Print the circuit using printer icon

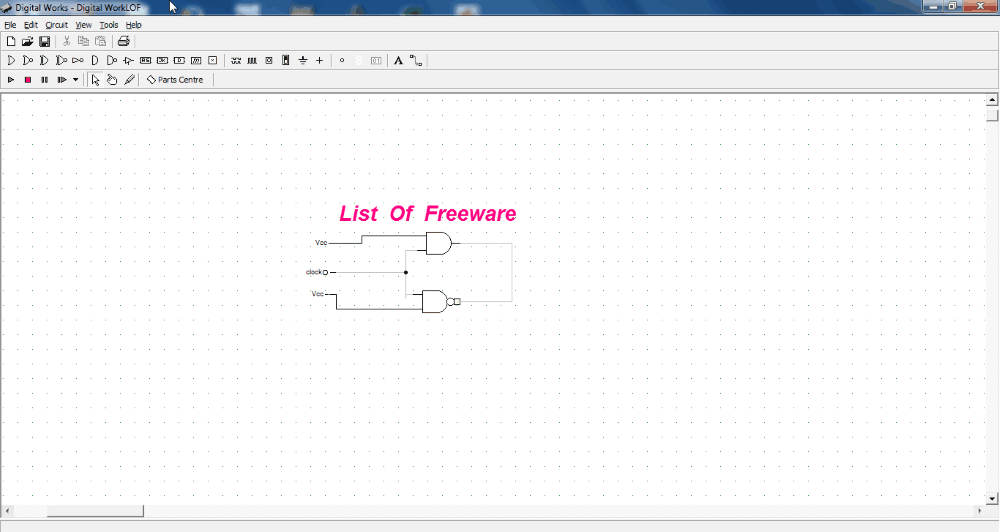tap(124, 41)
